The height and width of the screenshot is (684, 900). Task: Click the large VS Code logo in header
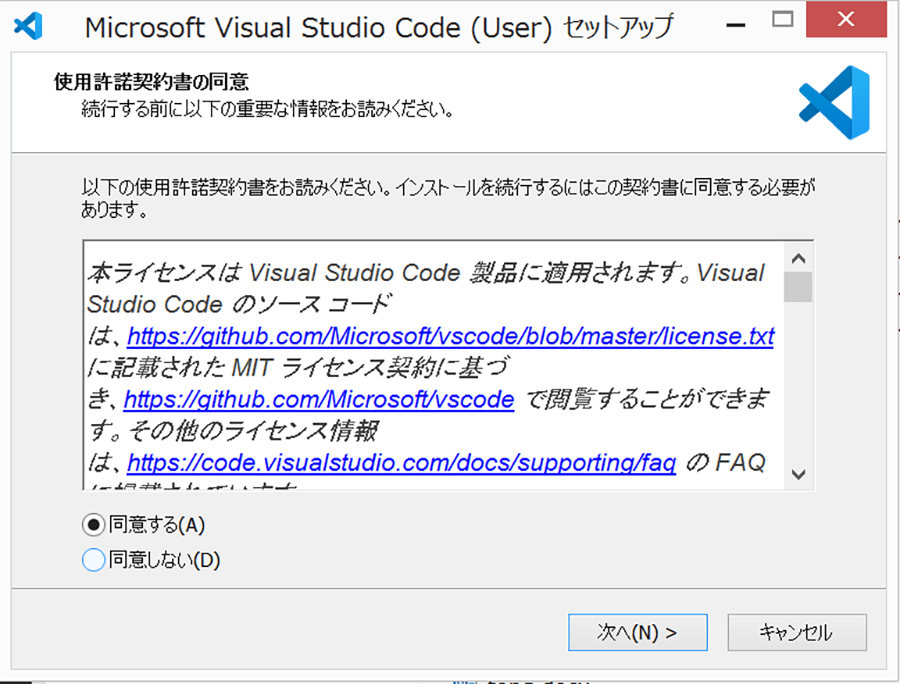click(834, 102)
